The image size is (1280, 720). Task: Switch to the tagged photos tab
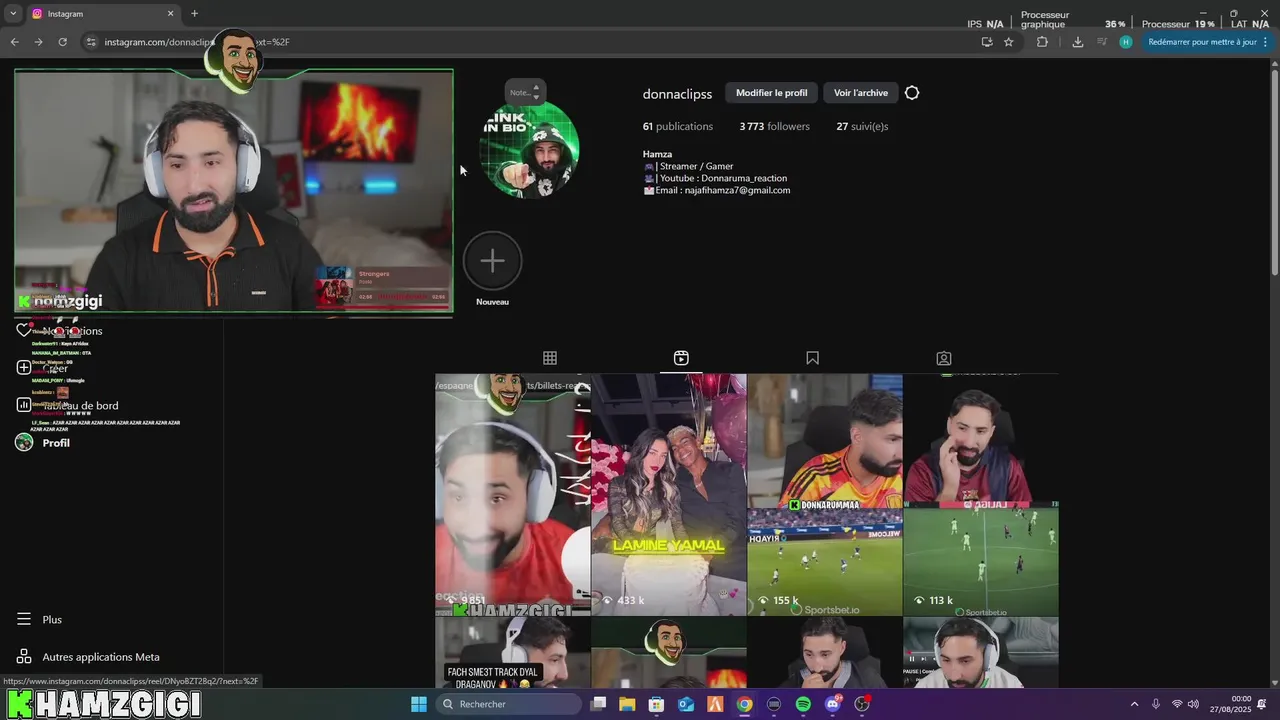944,358
